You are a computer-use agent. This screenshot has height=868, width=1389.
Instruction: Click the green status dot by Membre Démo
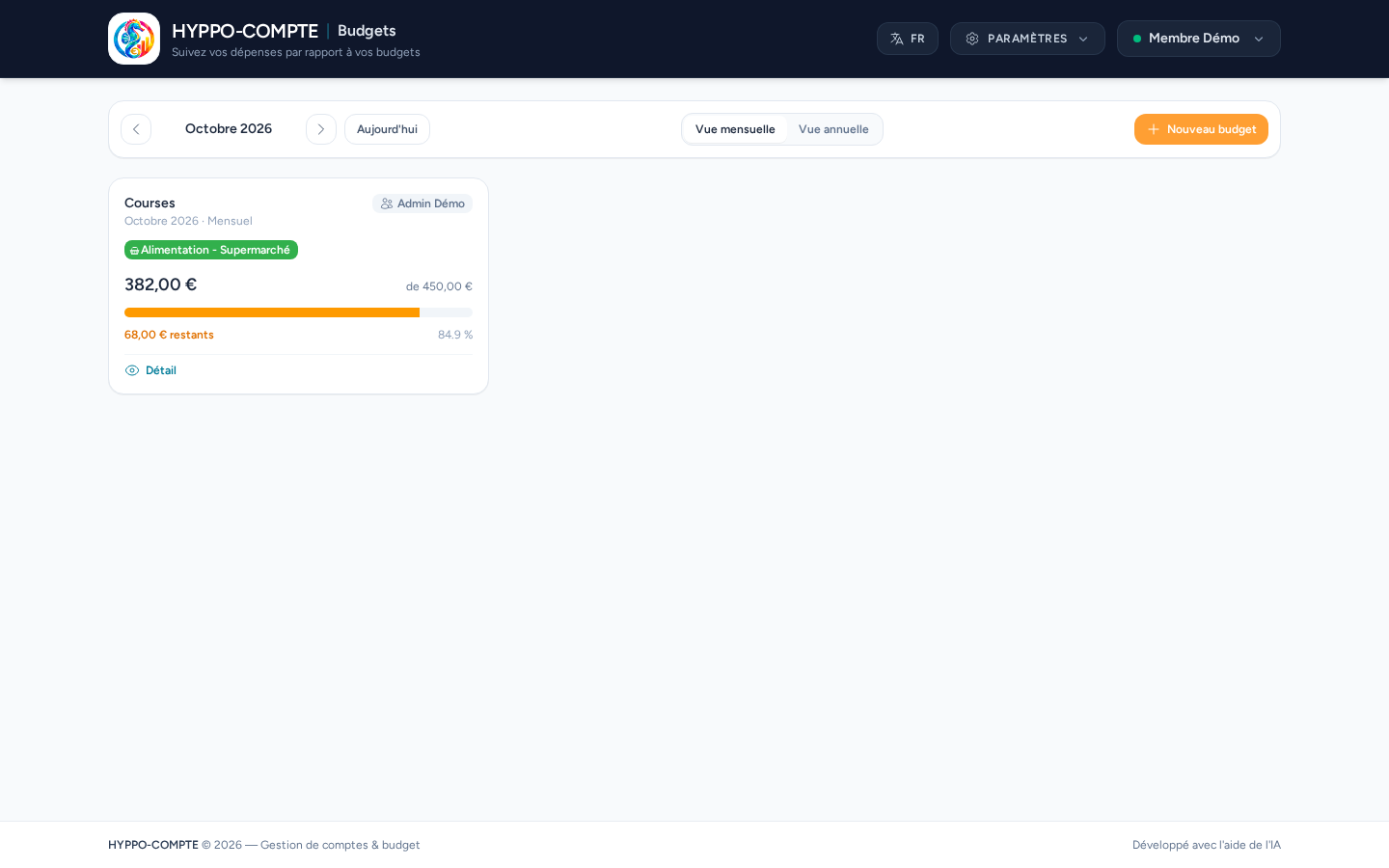pyautogui.click(x=1137, y=39)
